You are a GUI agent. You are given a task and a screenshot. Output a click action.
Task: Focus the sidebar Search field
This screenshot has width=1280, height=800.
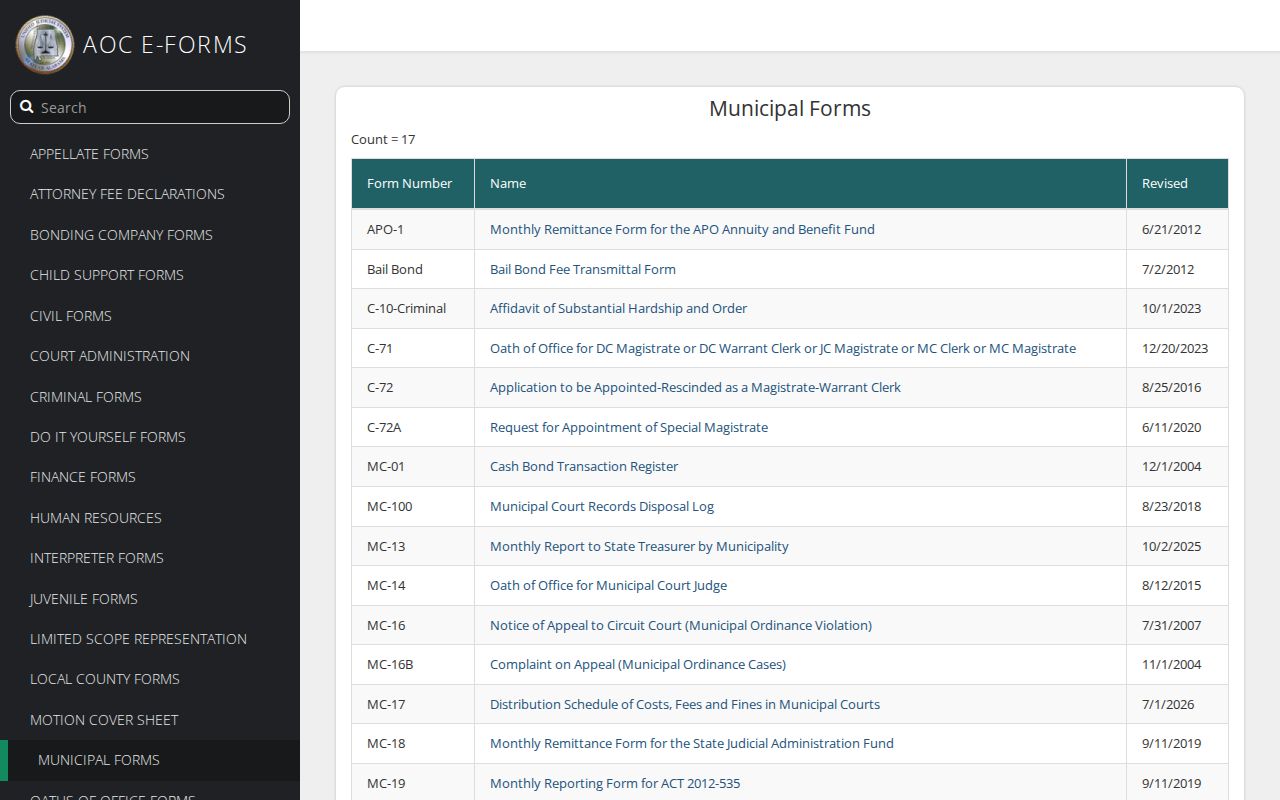[150, 107]
